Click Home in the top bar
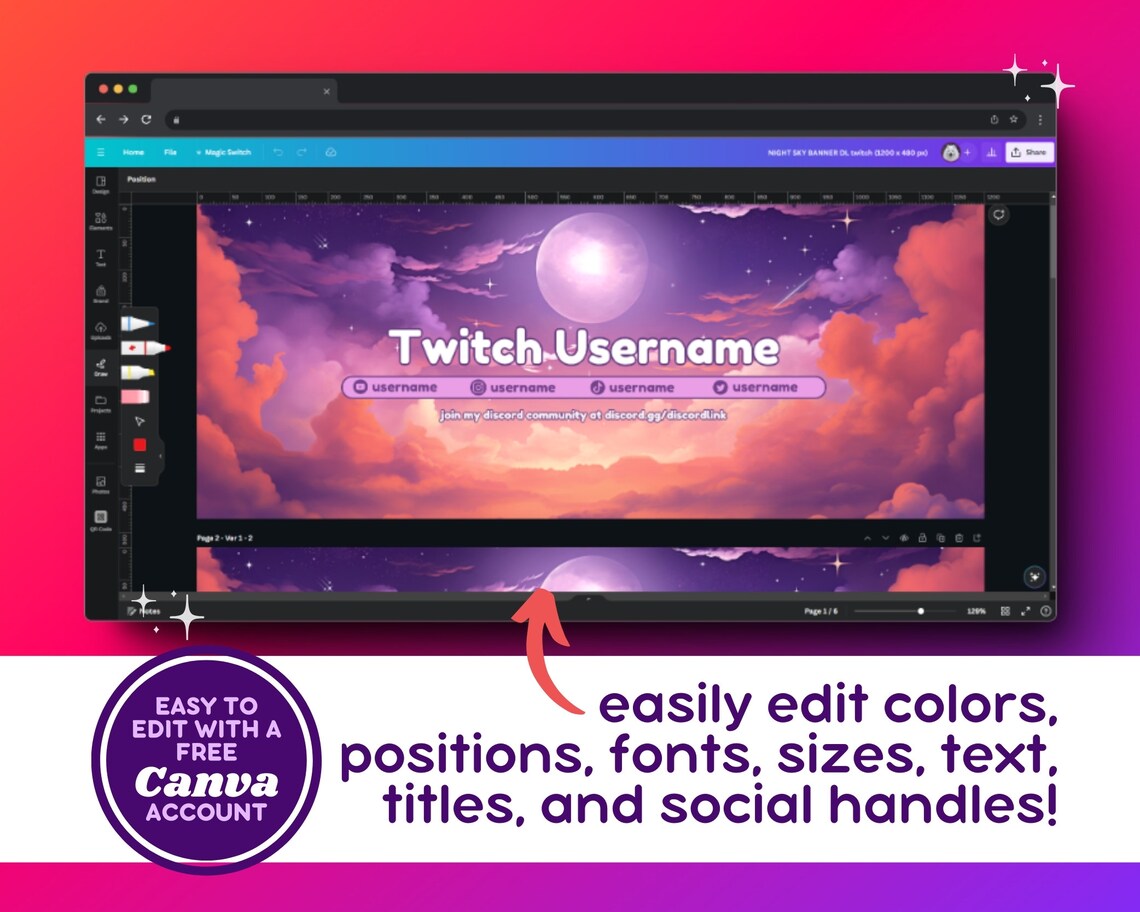 coord(131,152)
